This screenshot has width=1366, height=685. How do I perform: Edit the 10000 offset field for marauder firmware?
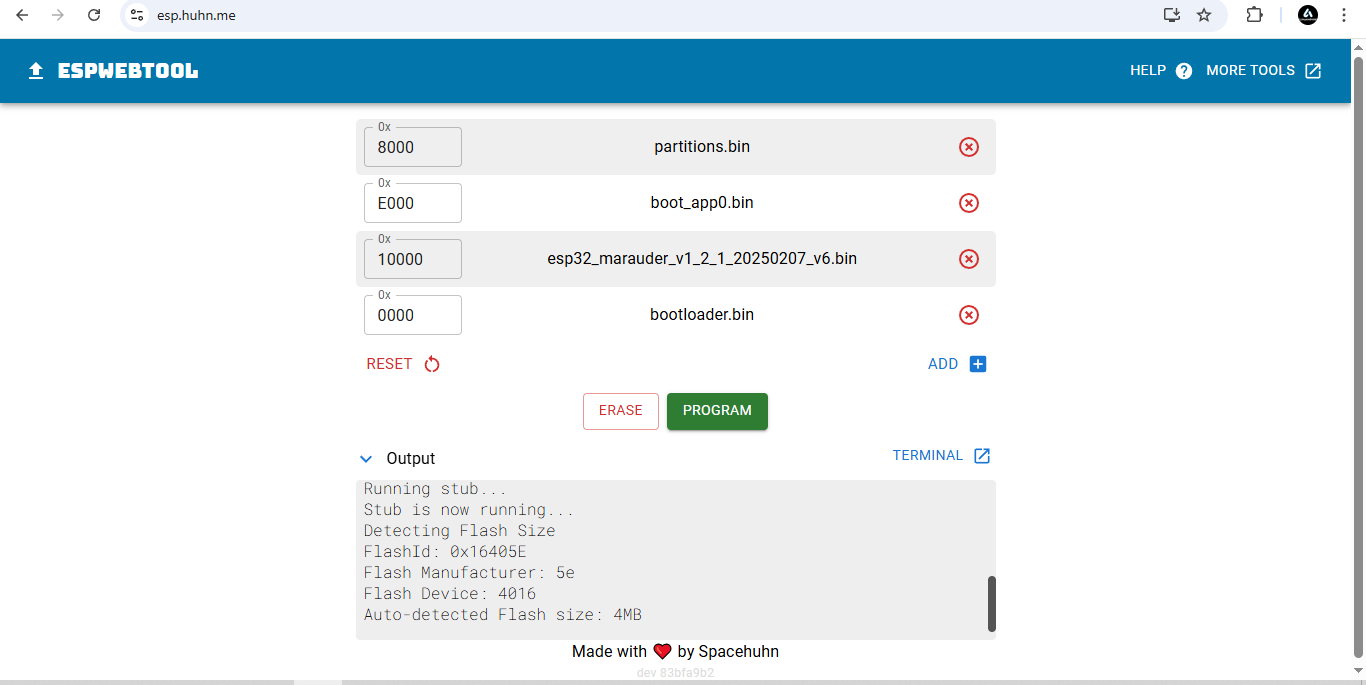pos(413,259)
